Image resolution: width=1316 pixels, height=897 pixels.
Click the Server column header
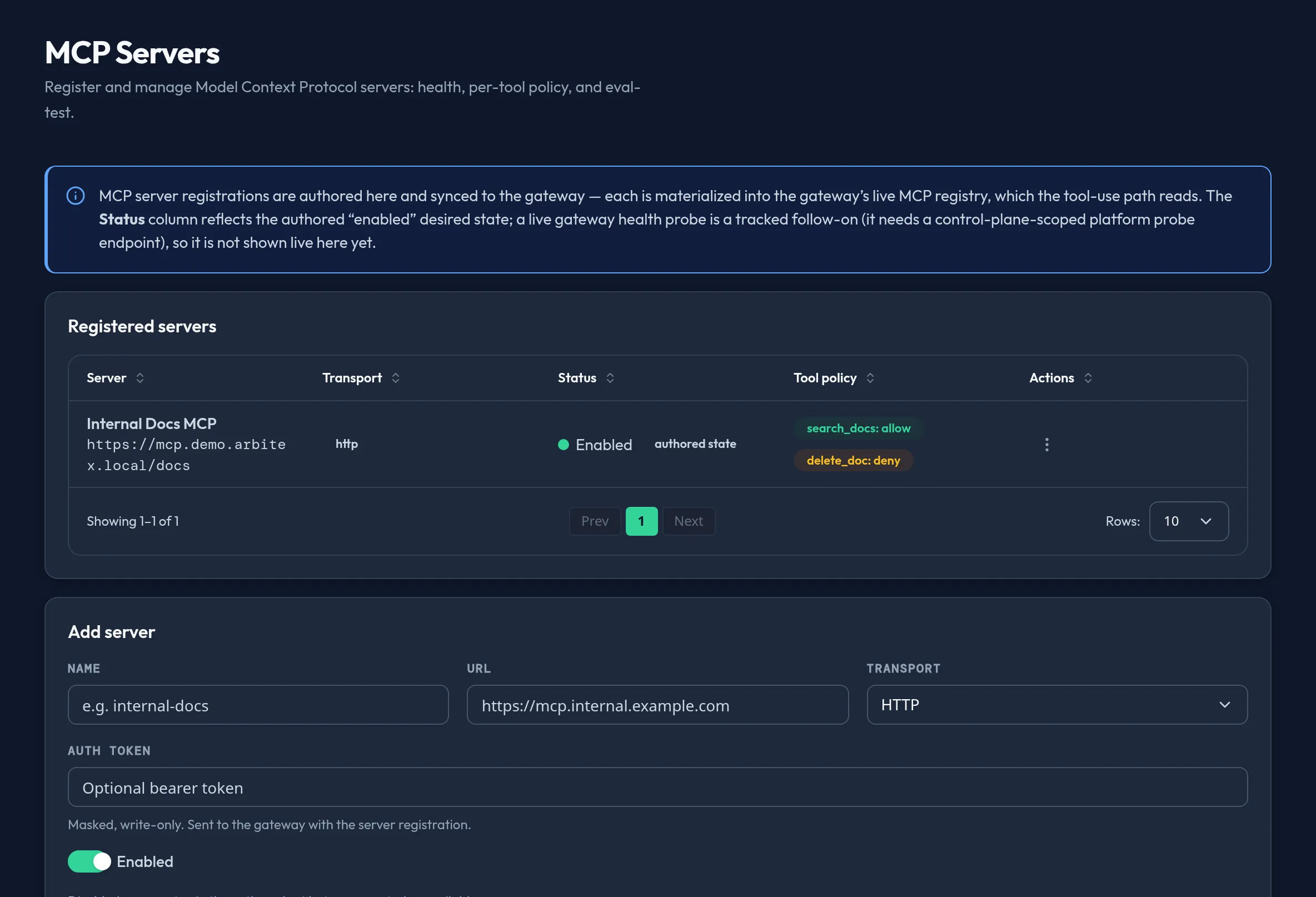[107, 378]
